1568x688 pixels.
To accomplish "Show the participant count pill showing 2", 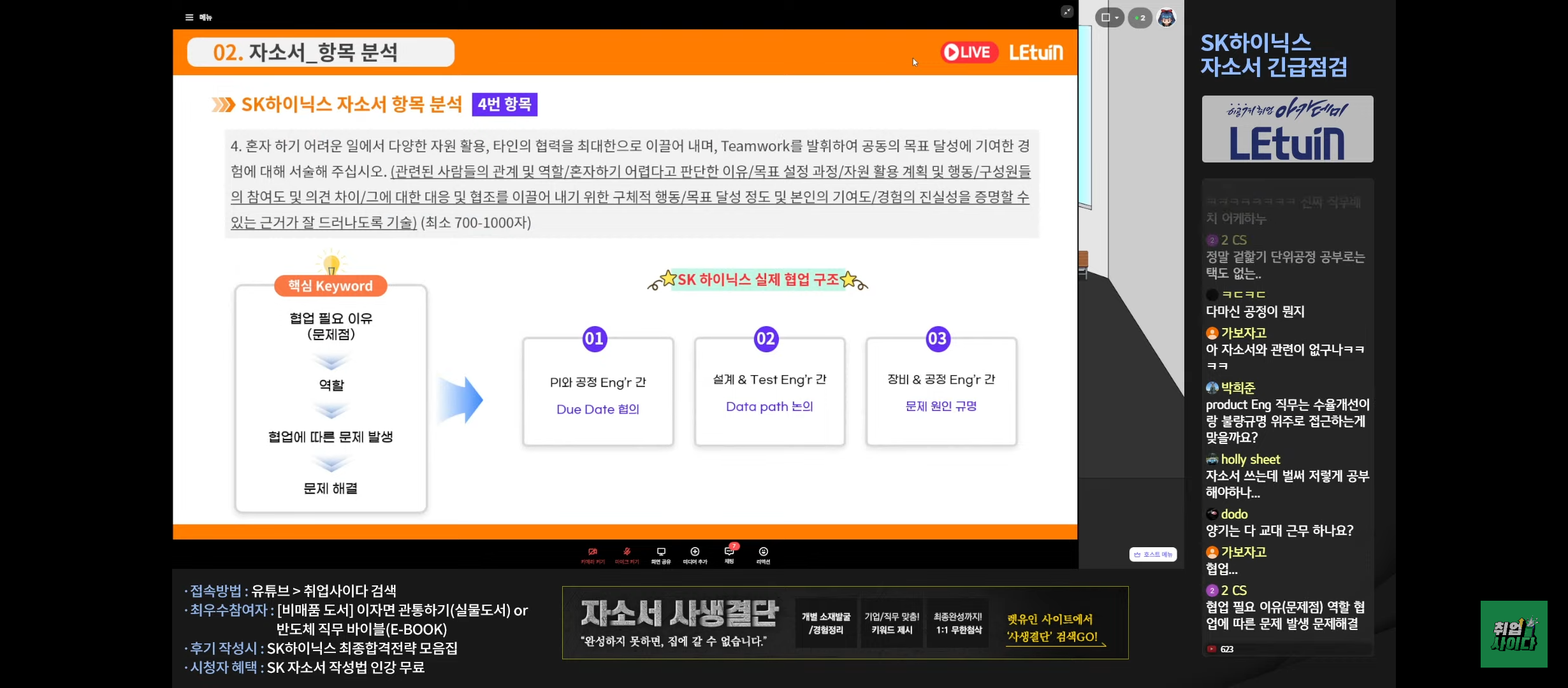I will tap(1140, 18).
